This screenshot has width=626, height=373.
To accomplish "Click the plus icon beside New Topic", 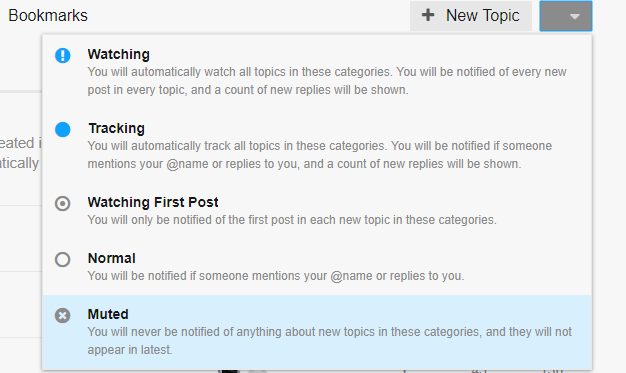I will pyautogui.click(x=428, y=15).
